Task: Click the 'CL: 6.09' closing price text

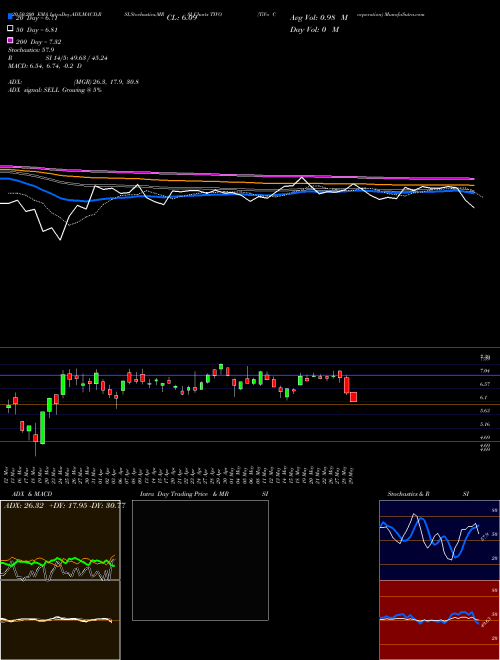Action: pos(182,18)
